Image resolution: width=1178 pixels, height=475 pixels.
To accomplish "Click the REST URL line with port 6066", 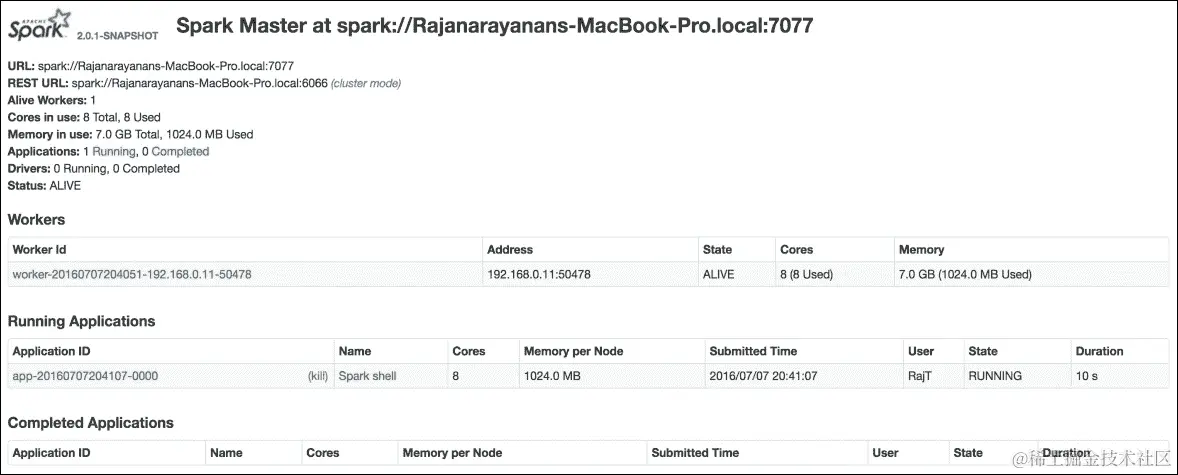I will [204, 83].
